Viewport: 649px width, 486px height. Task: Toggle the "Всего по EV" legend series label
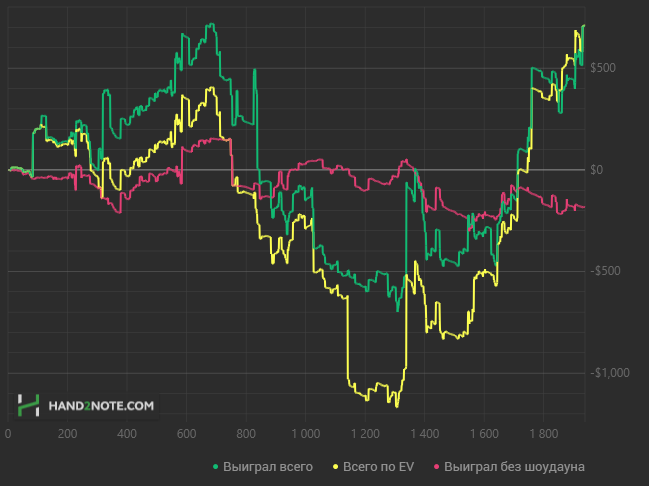(x=378, y=467)
